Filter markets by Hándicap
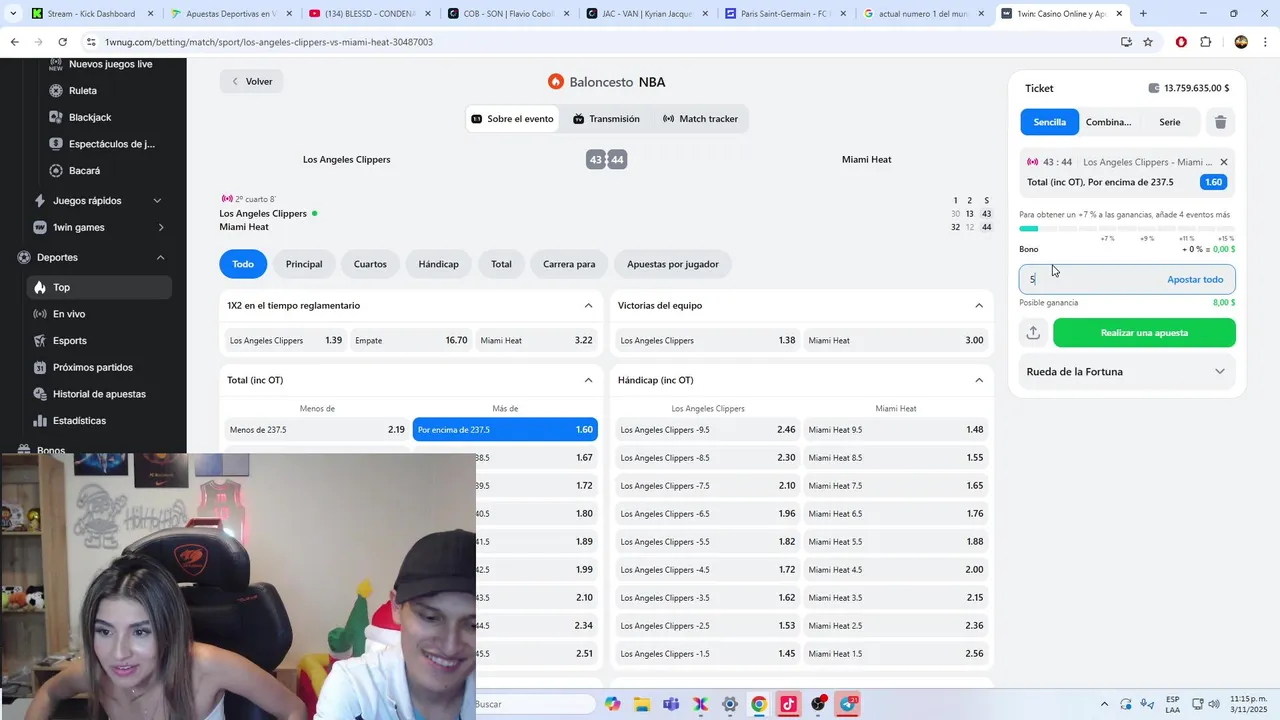Image resolution: width=1280 pixels, height=720 pixels. tap(438, 264)
